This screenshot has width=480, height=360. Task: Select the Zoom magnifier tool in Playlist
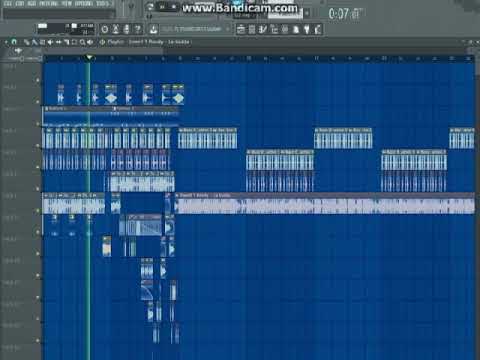click(82, 42)
